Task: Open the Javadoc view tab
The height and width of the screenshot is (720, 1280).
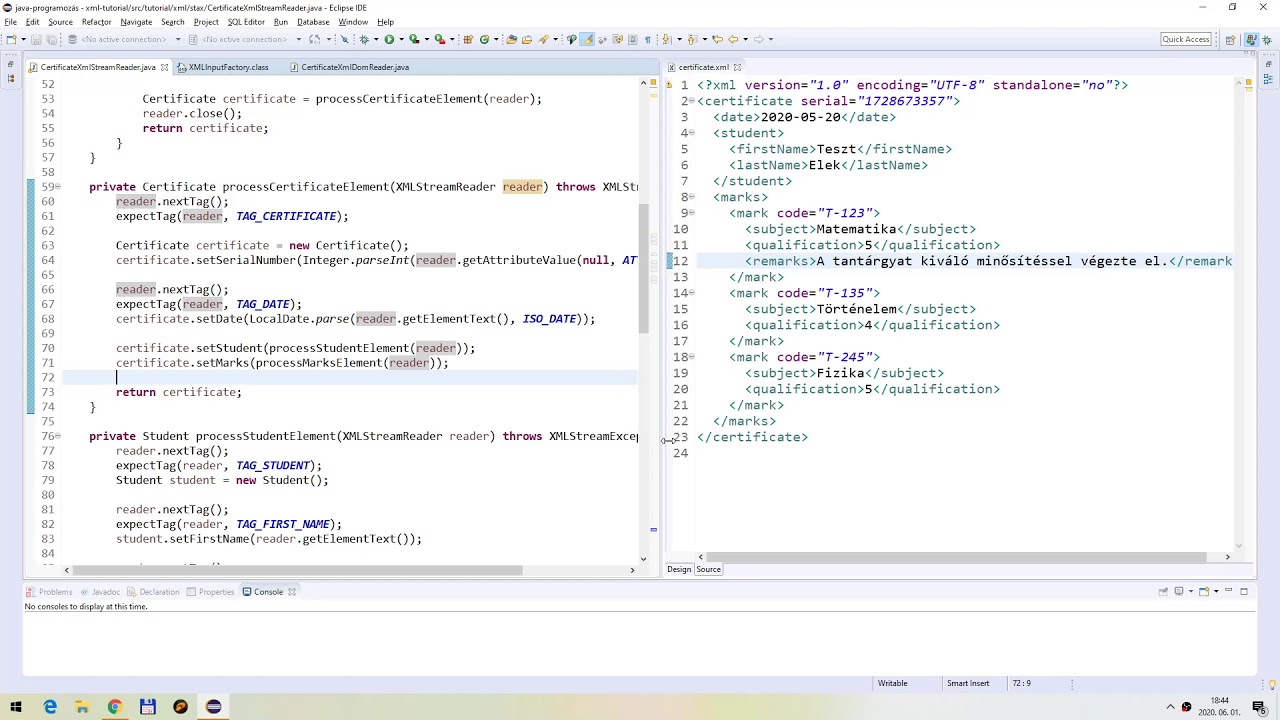Action: tap(100, 592)
